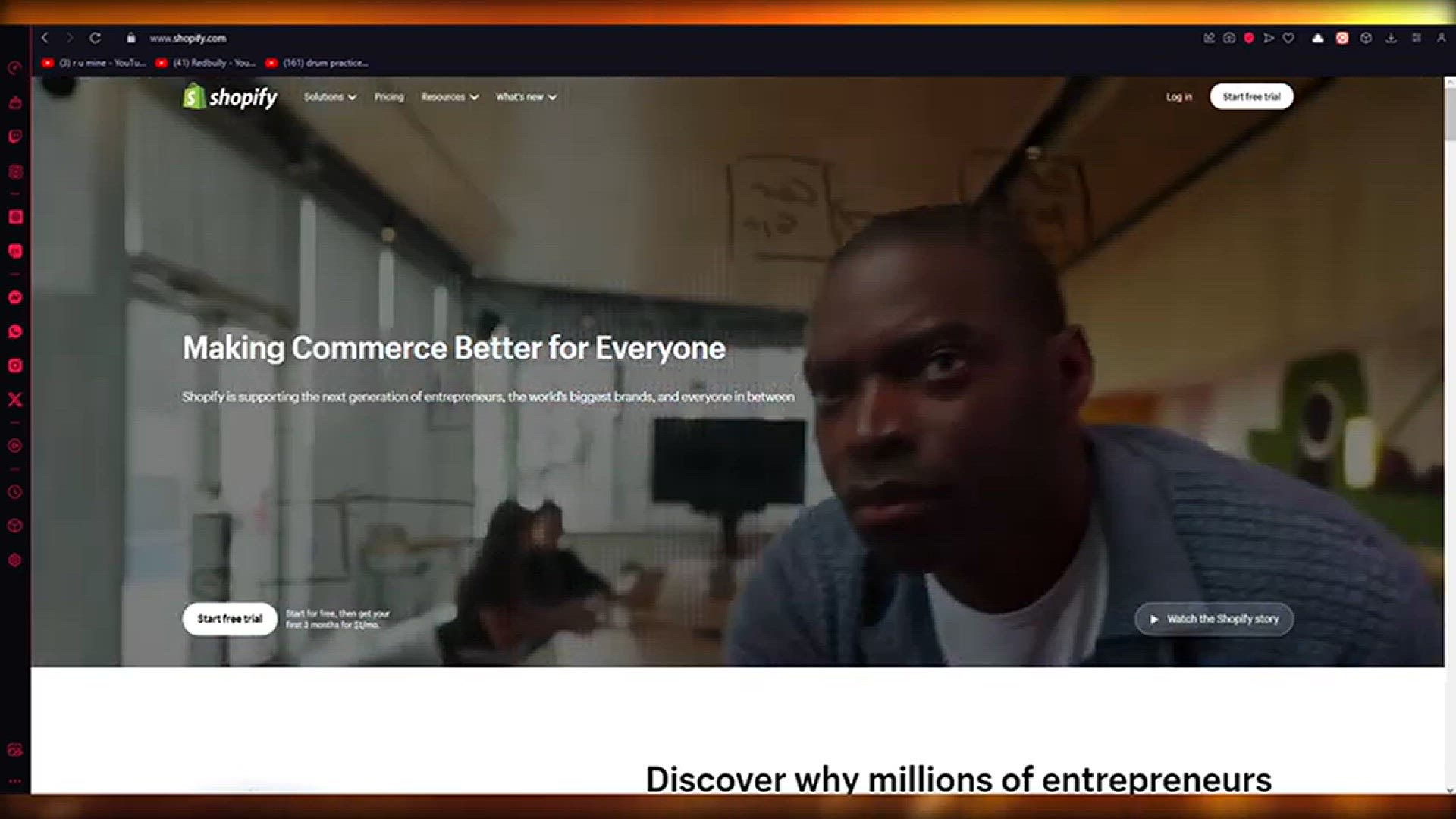Click the white cloud extension icon
The image size is (1456, 819).
[x=1318, y=38]
